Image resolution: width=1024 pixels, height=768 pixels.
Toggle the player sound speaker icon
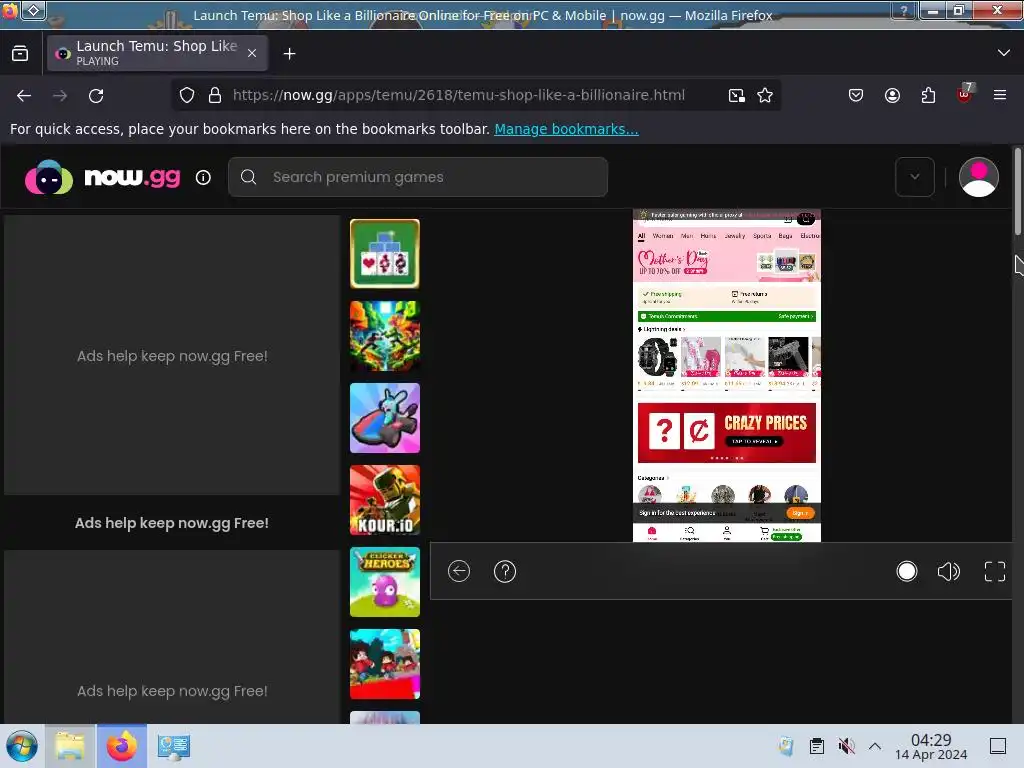click(x=949, y=571)
